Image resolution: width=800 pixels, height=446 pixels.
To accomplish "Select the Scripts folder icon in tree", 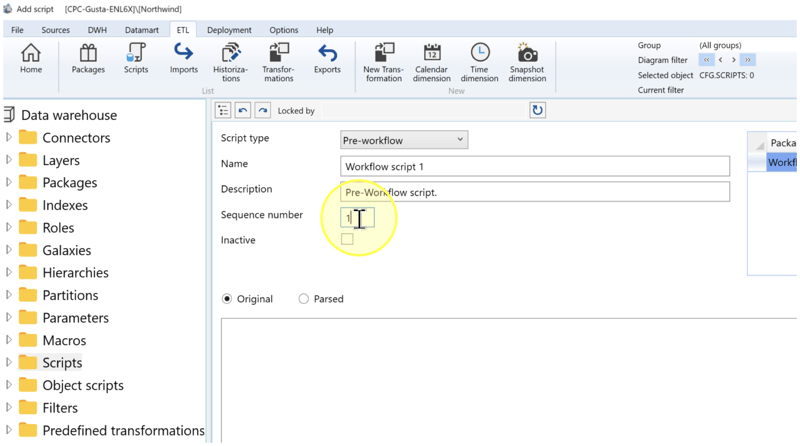I will point(28,362).
